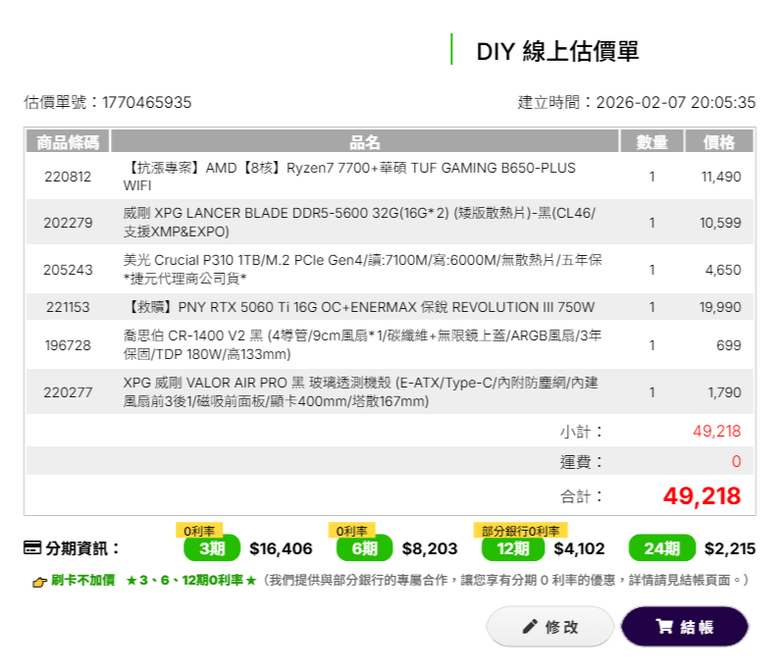The height and width of the screenshot is (671, 780).
Task: Click the 運費 value 0
Action: (736, 461)
